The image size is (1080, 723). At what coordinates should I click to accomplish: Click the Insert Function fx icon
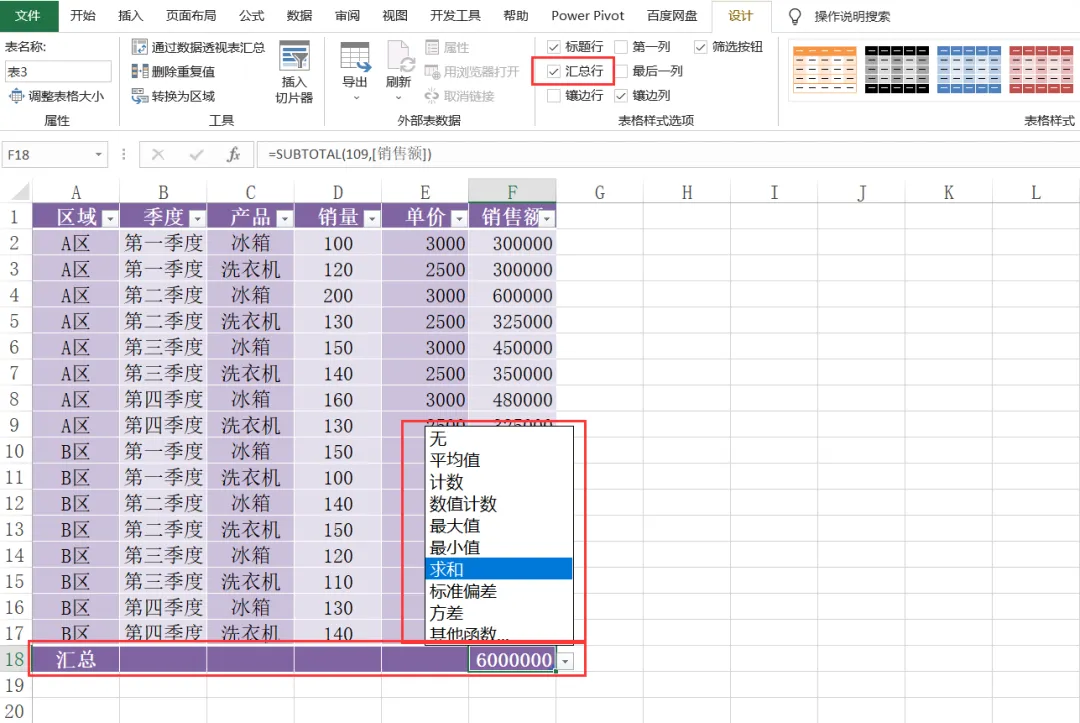[x=233, y=154]
